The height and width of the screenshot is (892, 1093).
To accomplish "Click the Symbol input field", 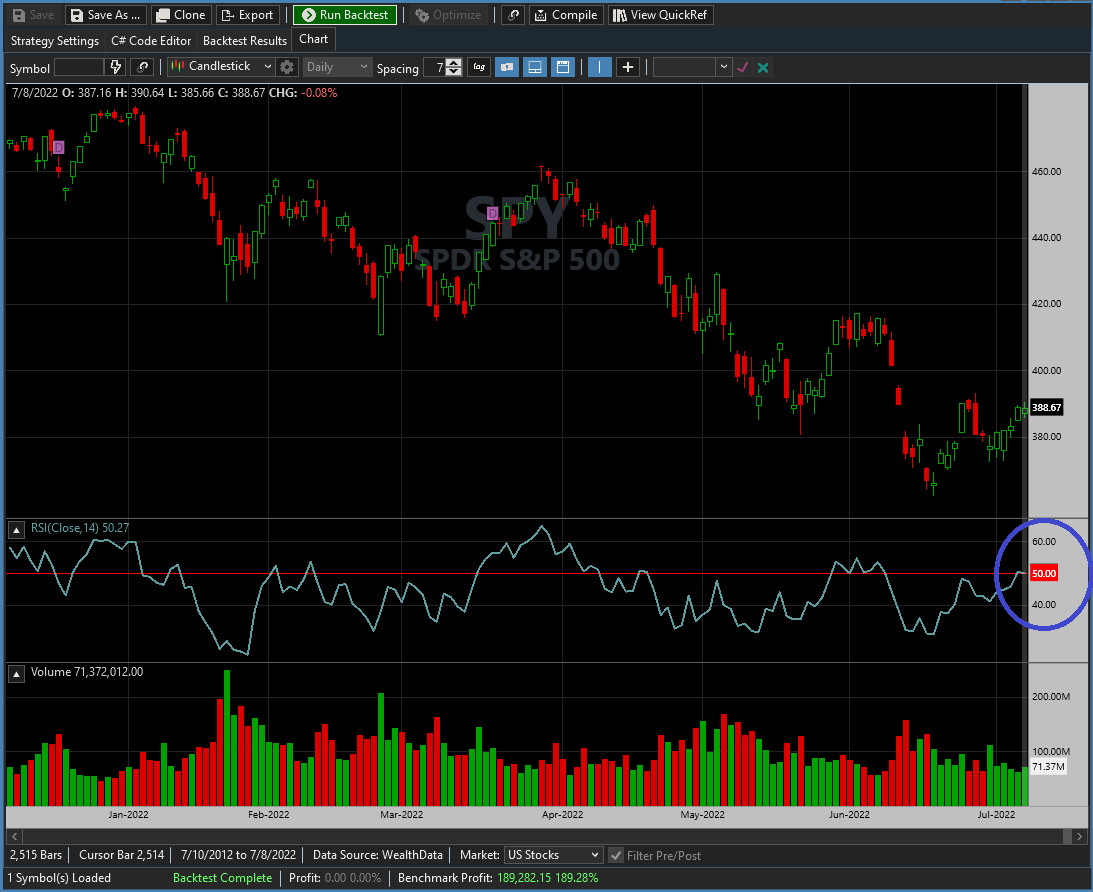I will click(79, 68).
